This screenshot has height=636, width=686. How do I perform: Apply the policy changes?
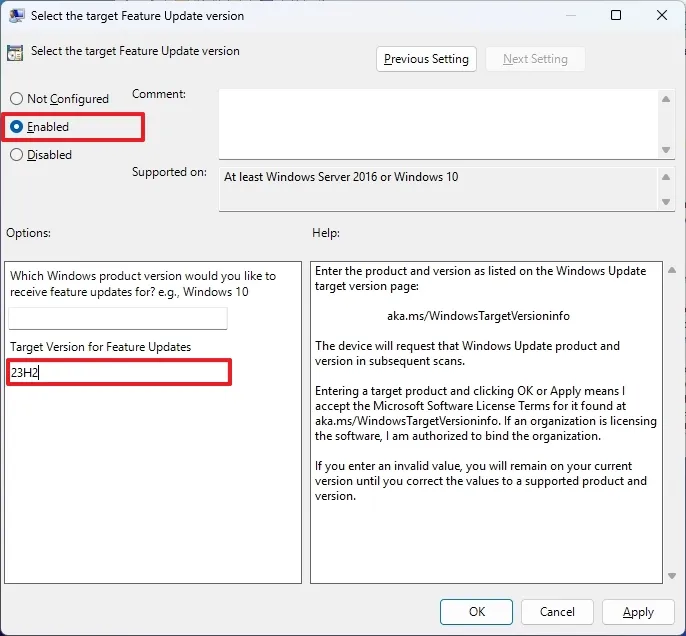click(x=638, y=612)
